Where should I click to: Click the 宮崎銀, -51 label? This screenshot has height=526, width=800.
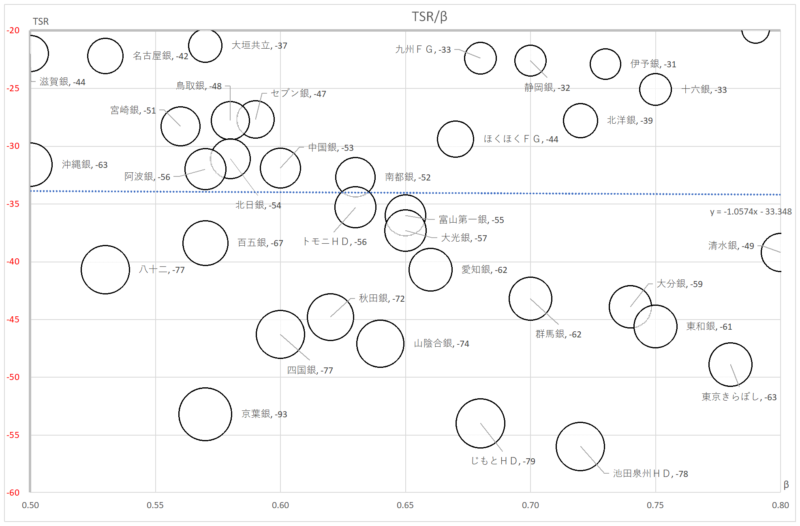133,110
